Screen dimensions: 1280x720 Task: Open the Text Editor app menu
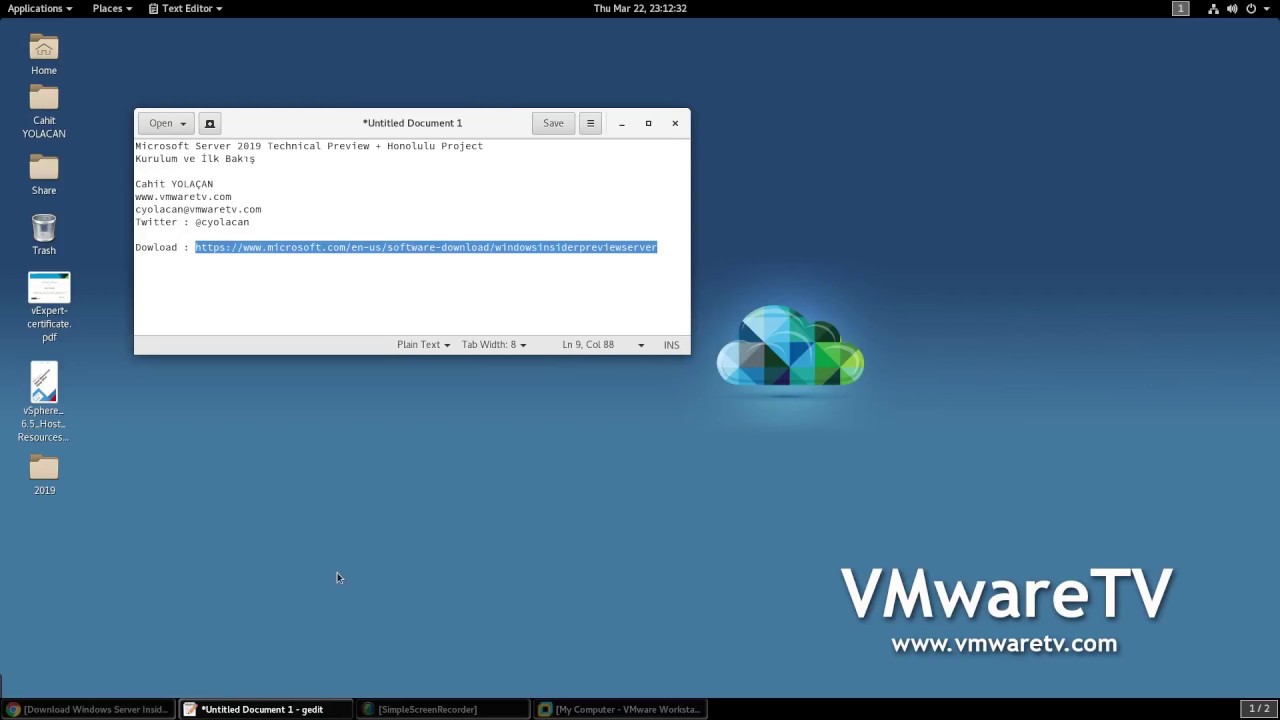click(x=186, y=8)
